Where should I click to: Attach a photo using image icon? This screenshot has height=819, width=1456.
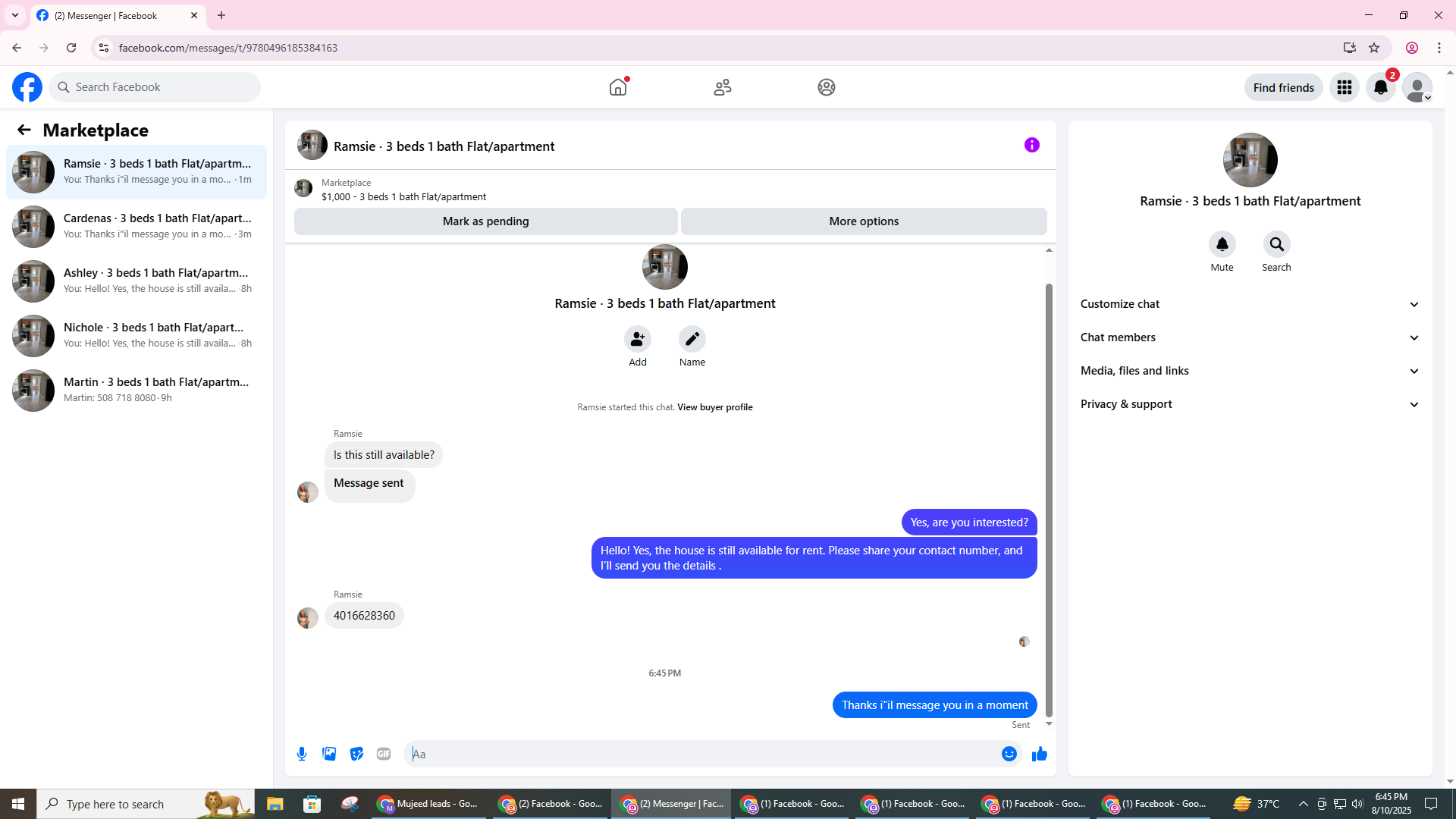point(329,754)
